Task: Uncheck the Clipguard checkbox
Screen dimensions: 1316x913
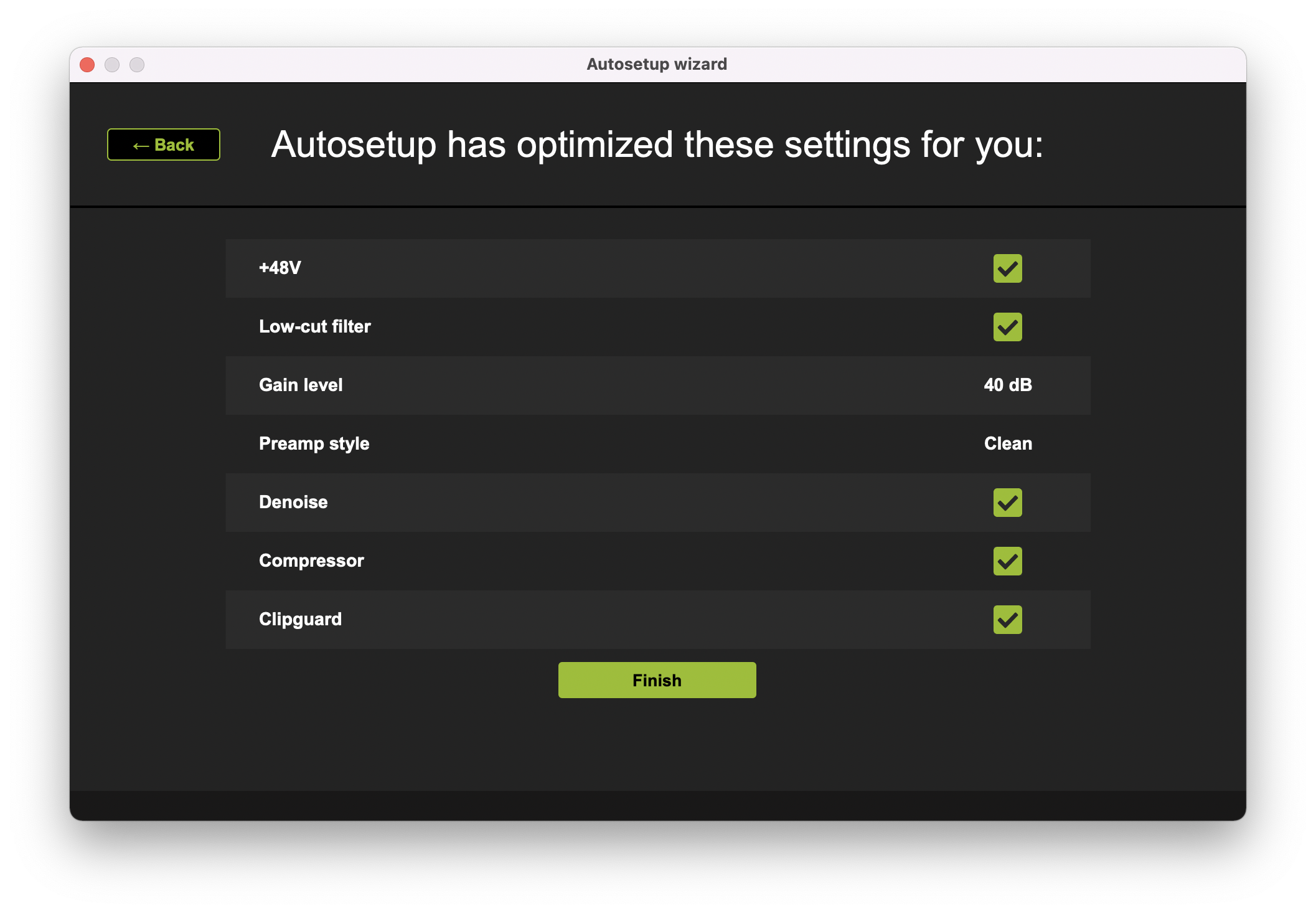Action: pyautogui.click(x=1007, y=620)
